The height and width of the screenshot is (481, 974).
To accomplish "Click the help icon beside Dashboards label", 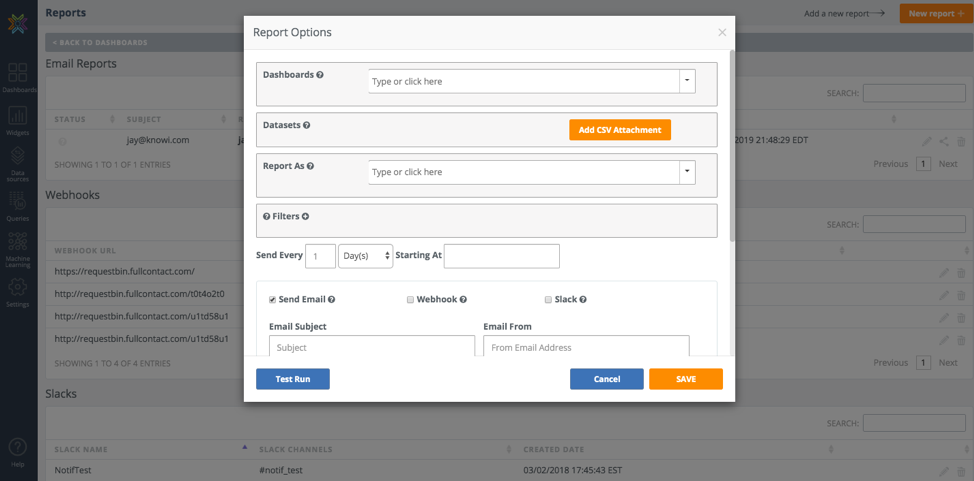I will click(x=320, y=75).
